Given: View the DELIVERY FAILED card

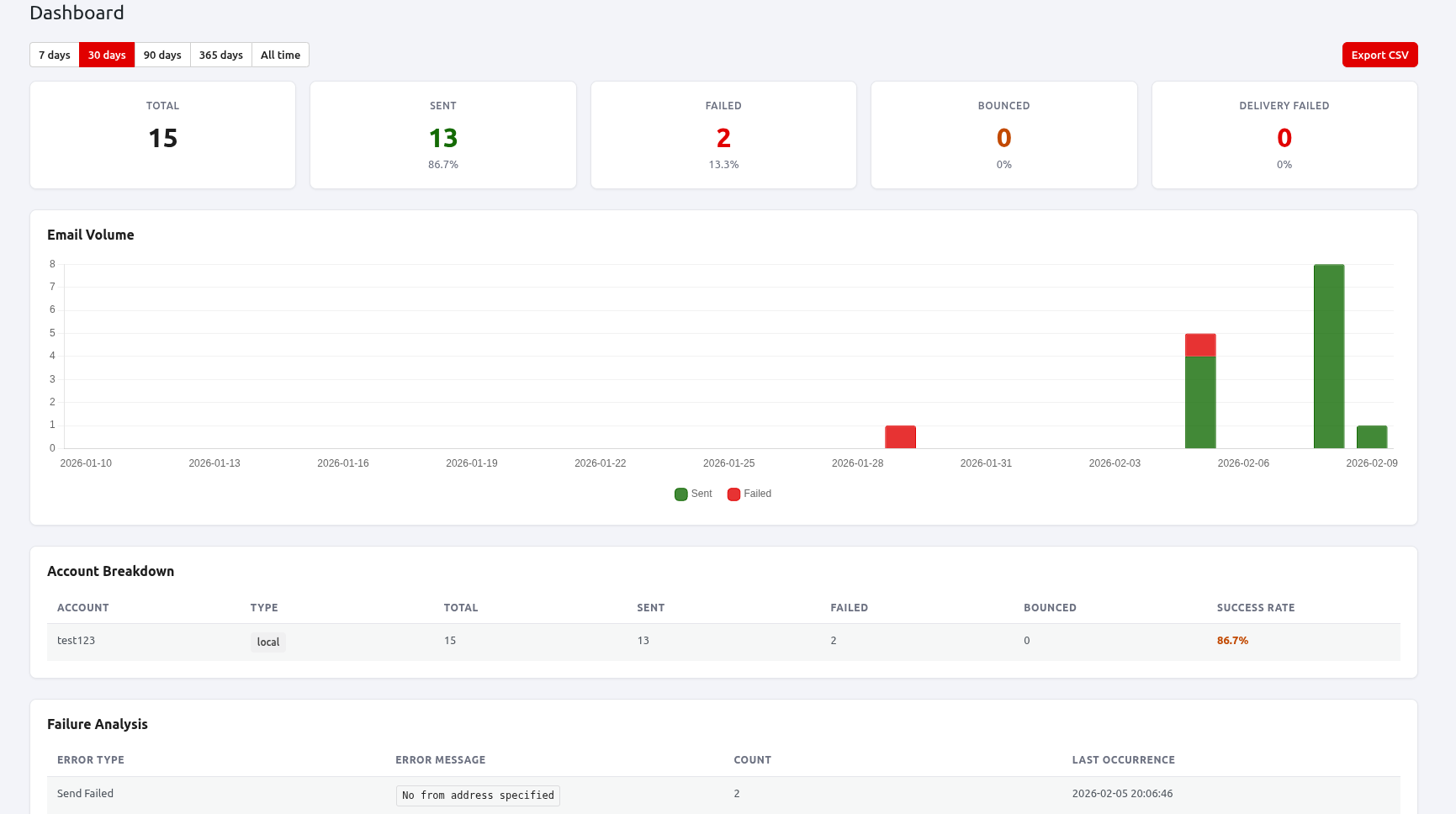Looking at the screenshot, I should 1284,135.
